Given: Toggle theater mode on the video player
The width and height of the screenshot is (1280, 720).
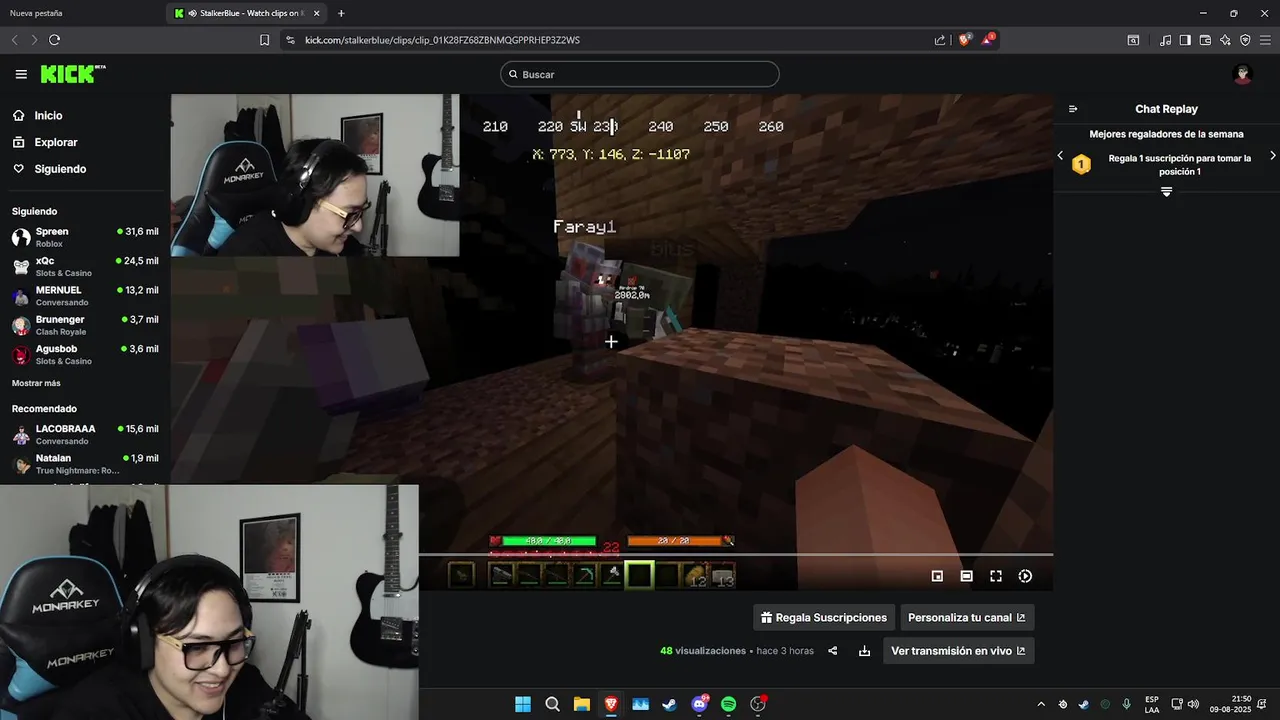Looking at the screenshot, I should point(967,576).
